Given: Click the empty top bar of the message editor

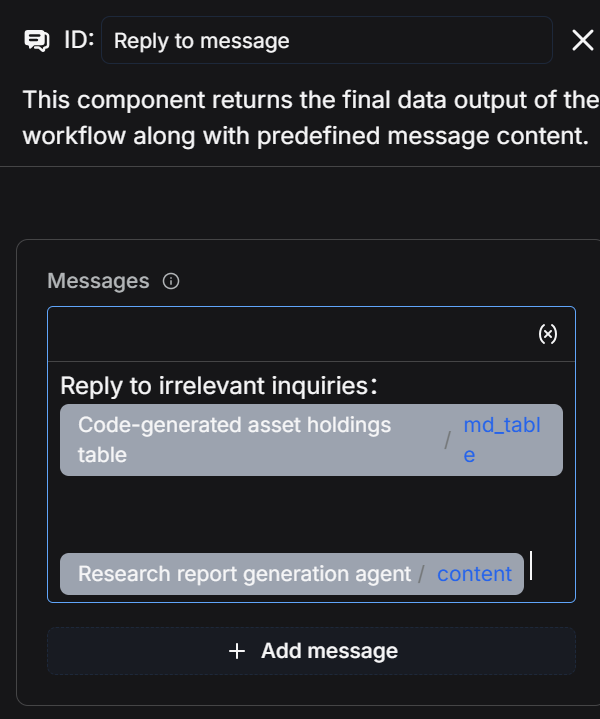Looking at the screenshot, I should [290, 334].
